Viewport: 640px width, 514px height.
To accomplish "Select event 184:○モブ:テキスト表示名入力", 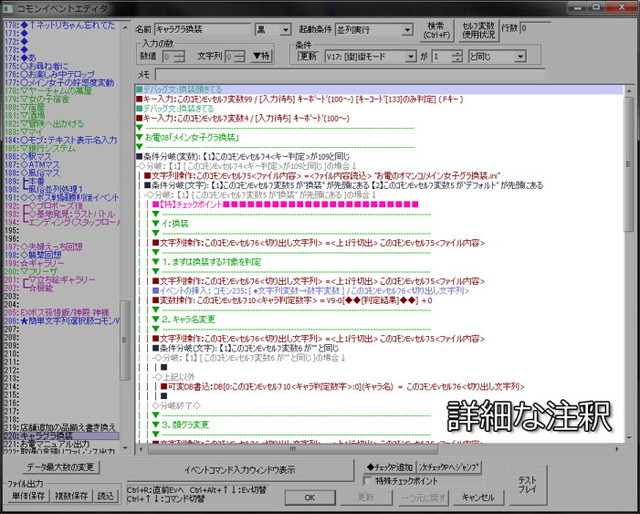I will pos(61,140).
